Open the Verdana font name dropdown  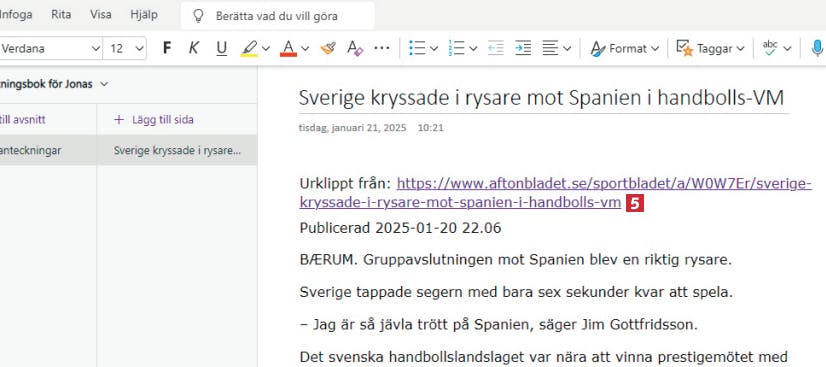coord(50,48)
